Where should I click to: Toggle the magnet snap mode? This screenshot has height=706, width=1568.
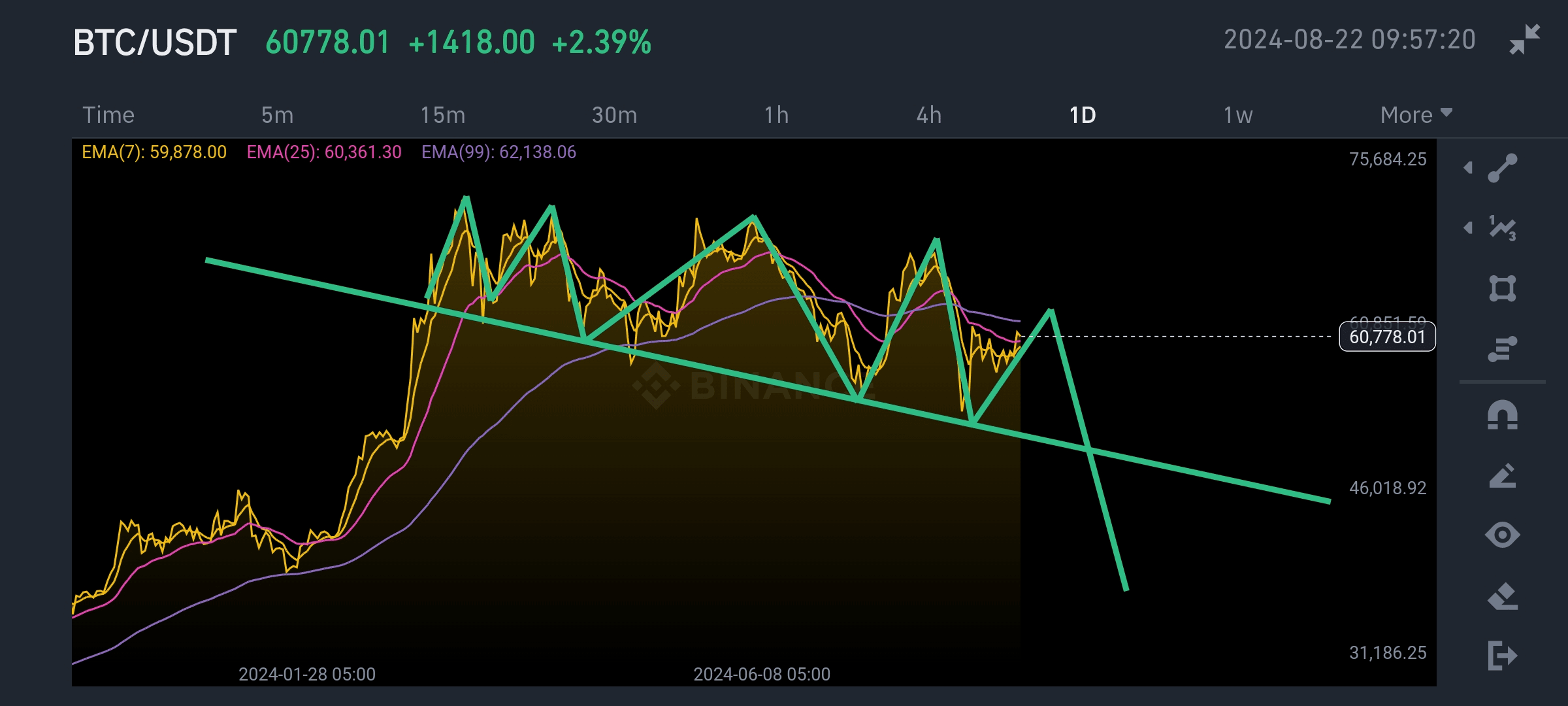pos(1502,416)
